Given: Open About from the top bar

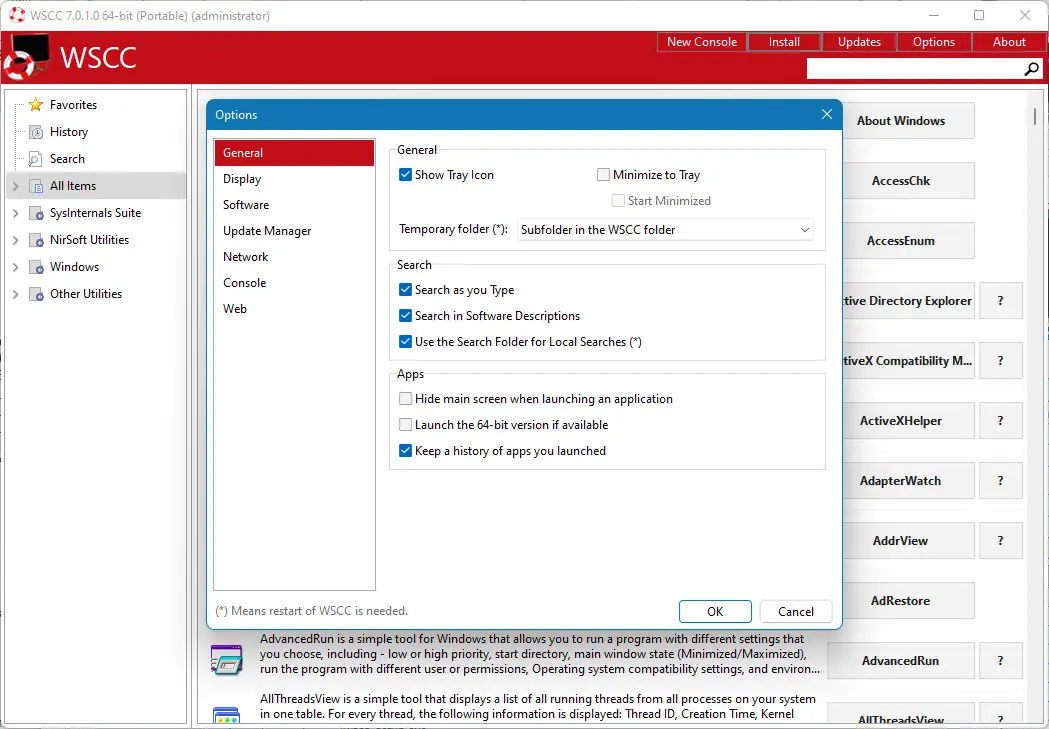Looking at the screenshot, I should tap(1009, 41).
